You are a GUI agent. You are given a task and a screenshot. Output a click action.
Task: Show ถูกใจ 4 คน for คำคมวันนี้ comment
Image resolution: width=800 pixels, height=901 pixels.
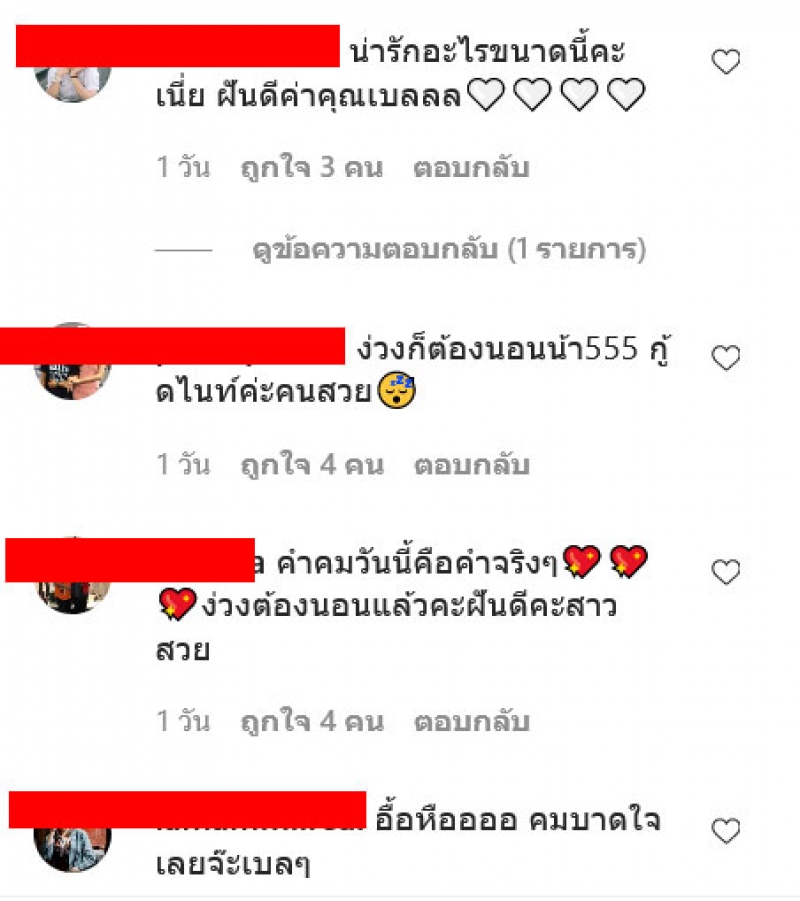pos(311,721)
